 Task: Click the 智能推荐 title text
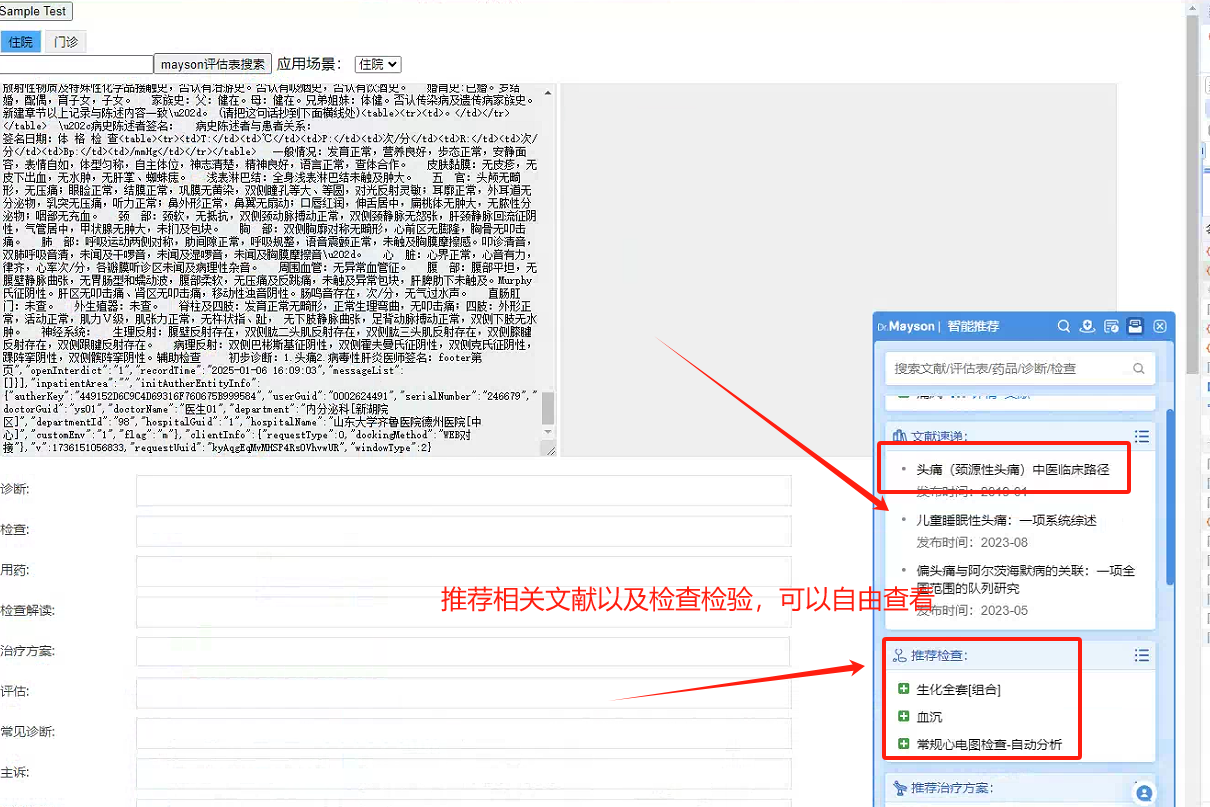pyautogui.click(x=973, y=326)
